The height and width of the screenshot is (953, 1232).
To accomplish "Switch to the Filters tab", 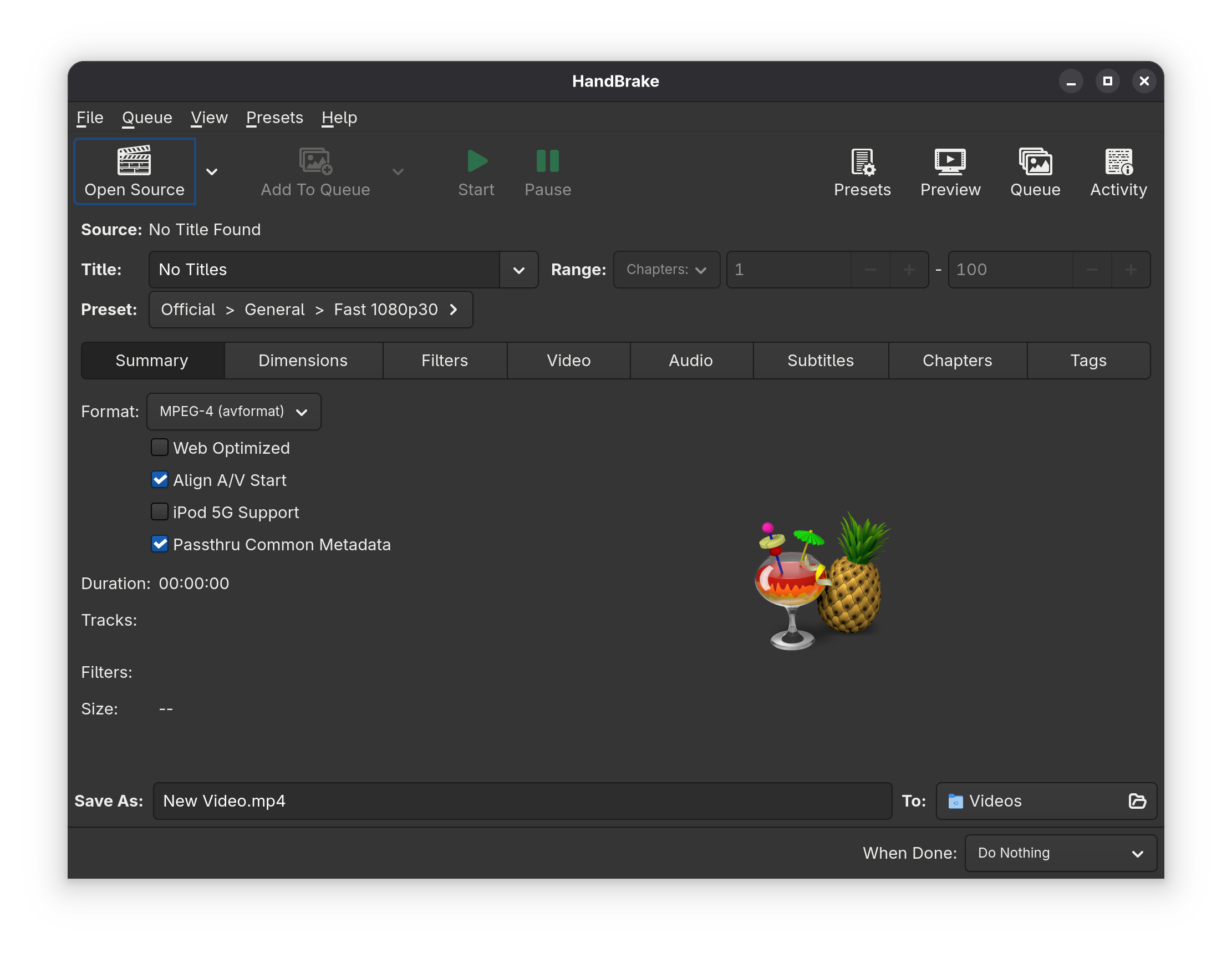I will (x=445, y=361).
